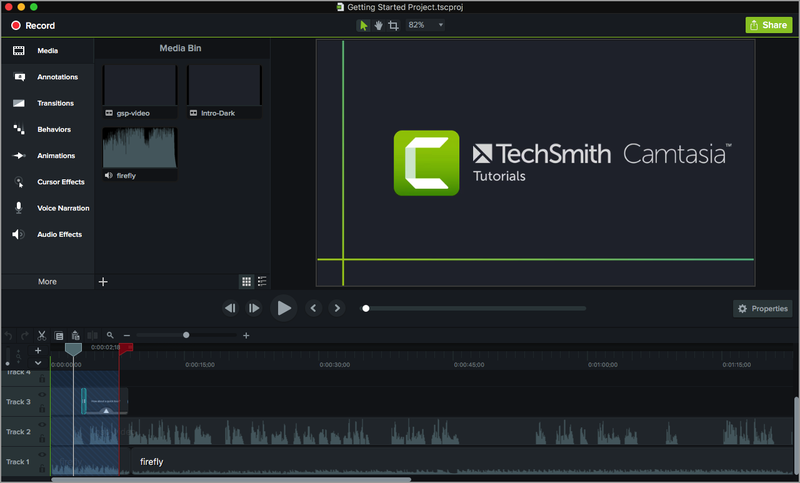Open the Cursor Effects tab
Image resolution: width=800 pixels, height=483 pixels.
(47, 182)
